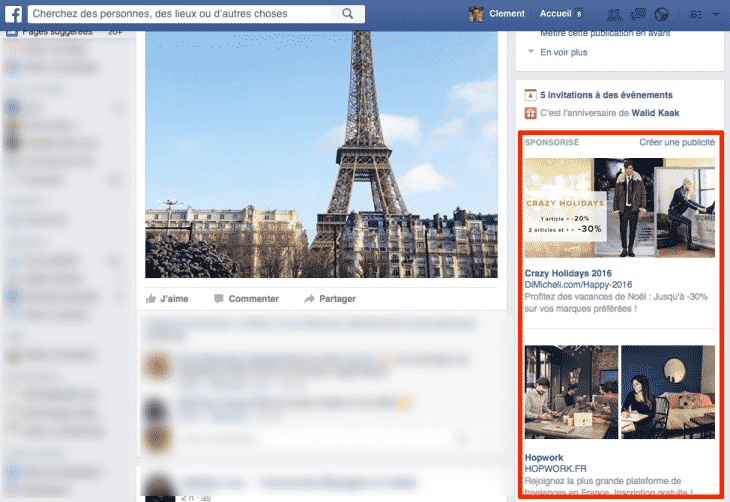Open the privacy shortcuts icon

[x=696, y=15]
